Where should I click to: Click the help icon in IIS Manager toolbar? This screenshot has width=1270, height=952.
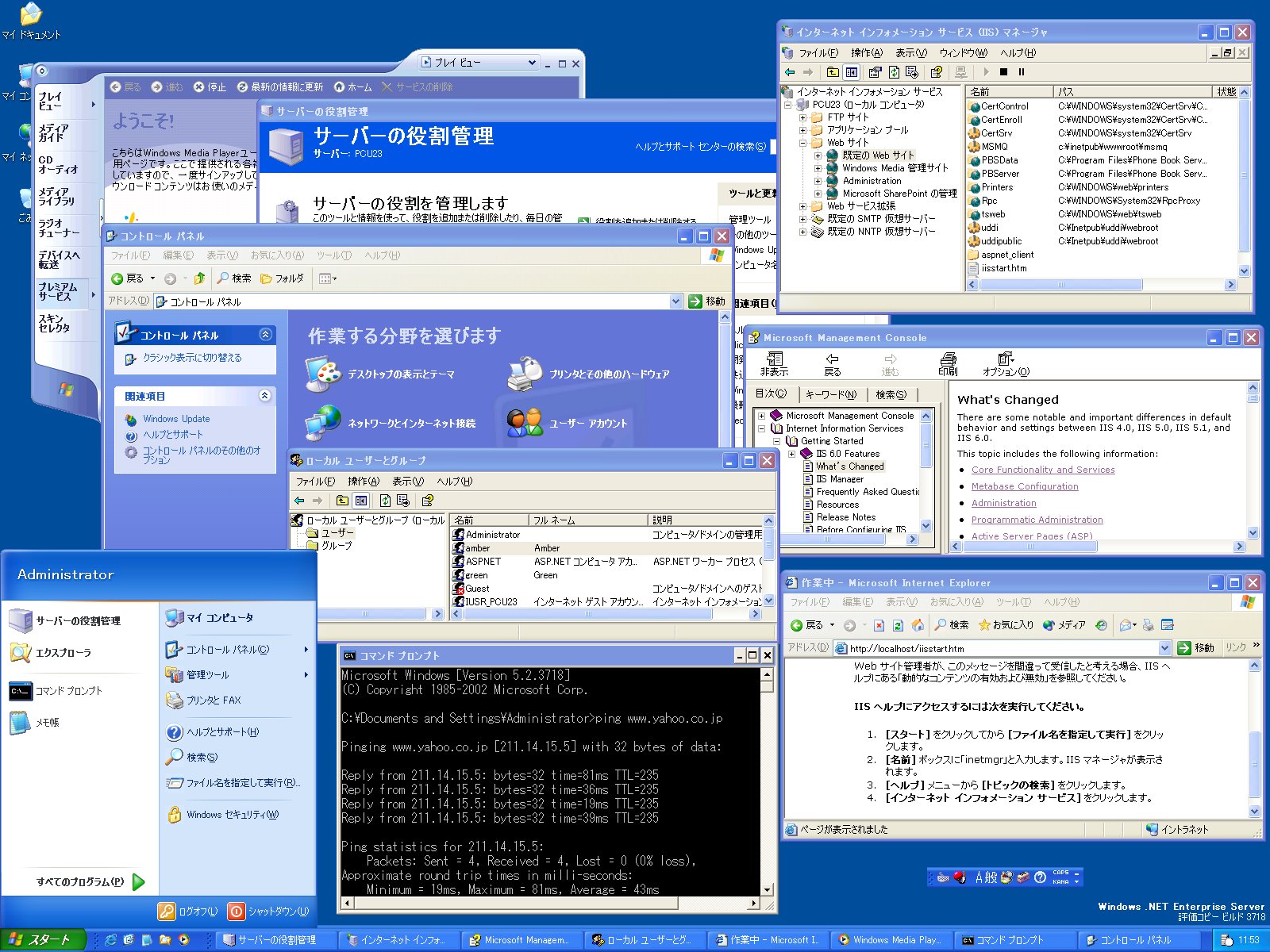coord(936,72)
